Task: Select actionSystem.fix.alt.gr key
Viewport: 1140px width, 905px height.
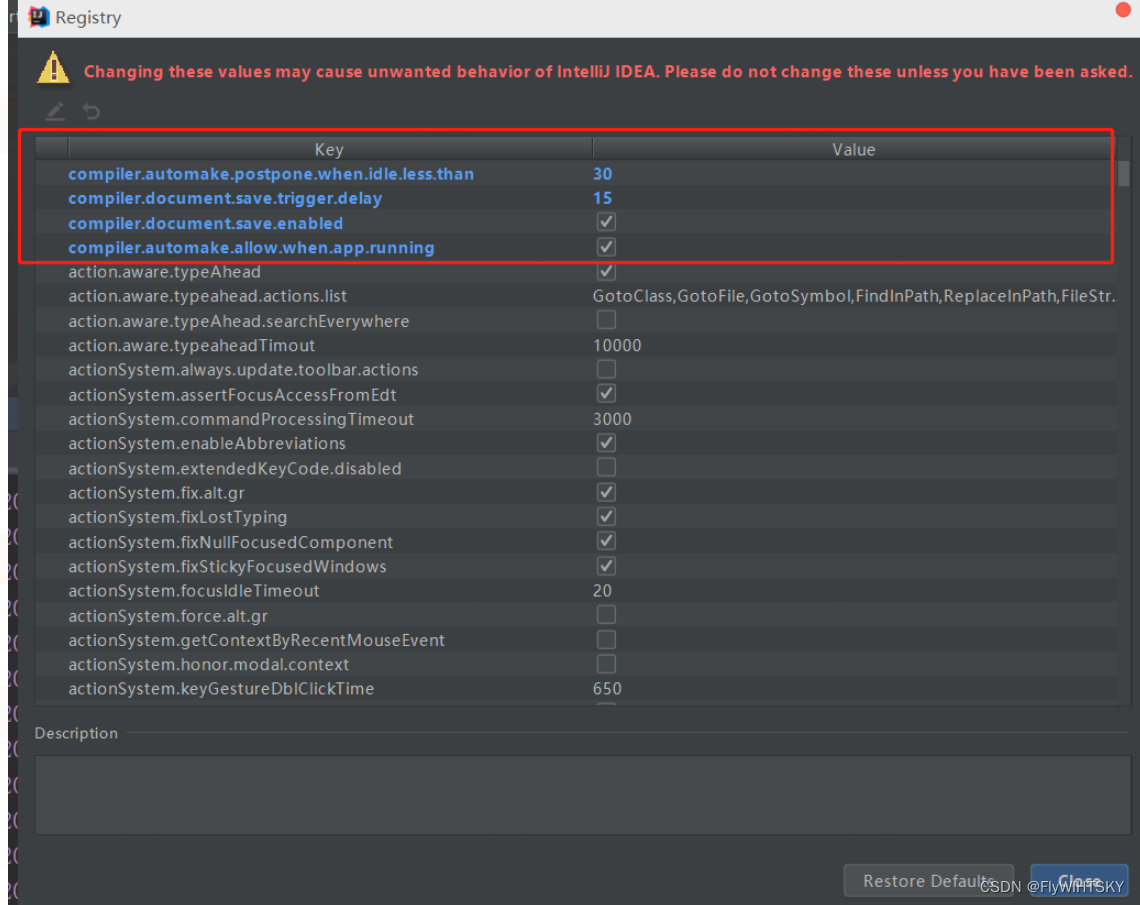Action: click(x=156, y=493)
